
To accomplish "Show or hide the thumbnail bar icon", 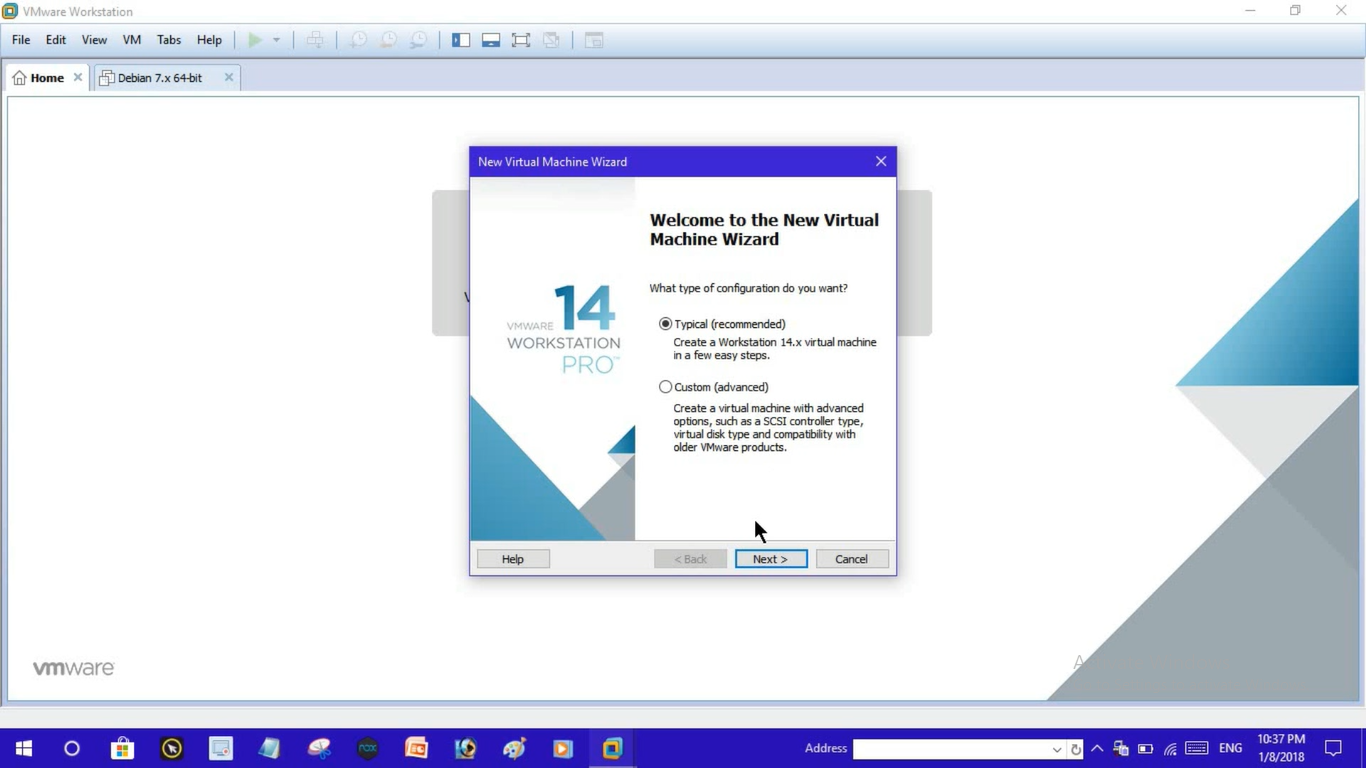I will [x=491, y=39].
